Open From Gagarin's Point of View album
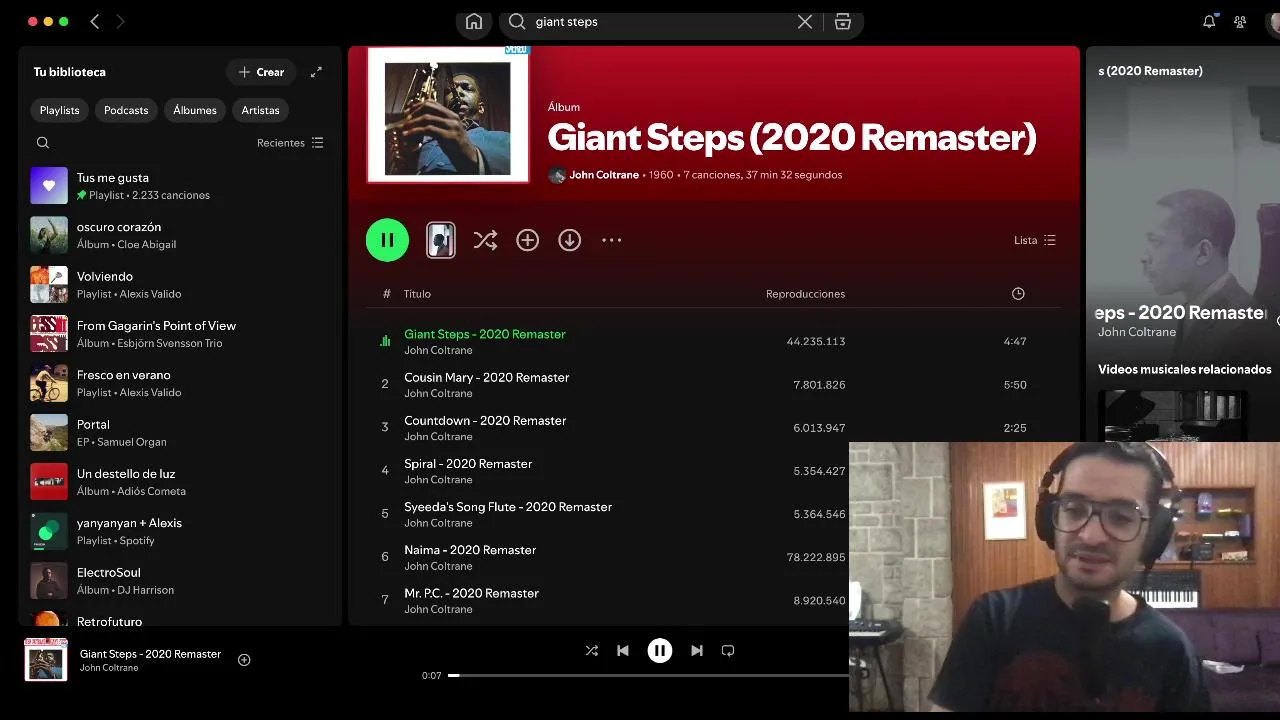Screen dimensions: 1280x720 tap(180, 334)
